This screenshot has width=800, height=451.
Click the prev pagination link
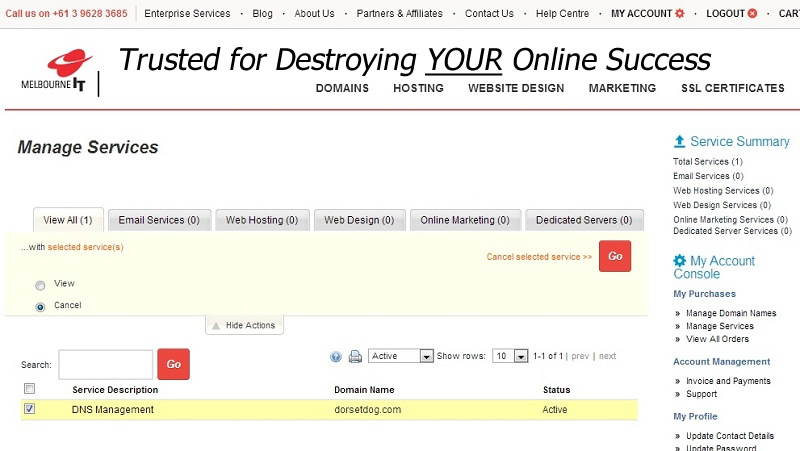[580, 356]
